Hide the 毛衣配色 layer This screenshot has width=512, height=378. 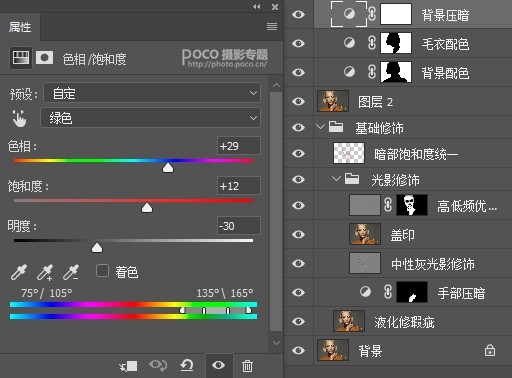click(298, 43)
